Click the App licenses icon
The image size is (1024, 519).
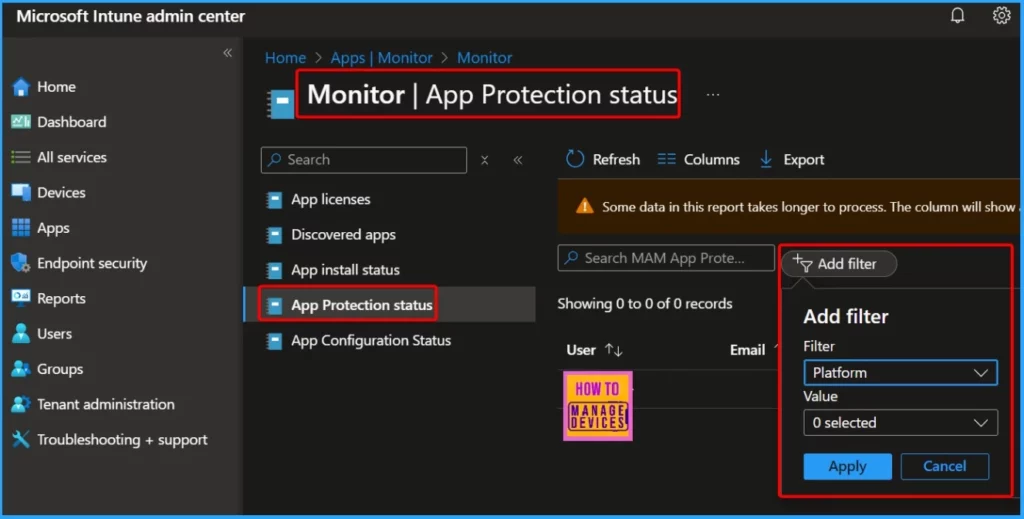point(274,199)
